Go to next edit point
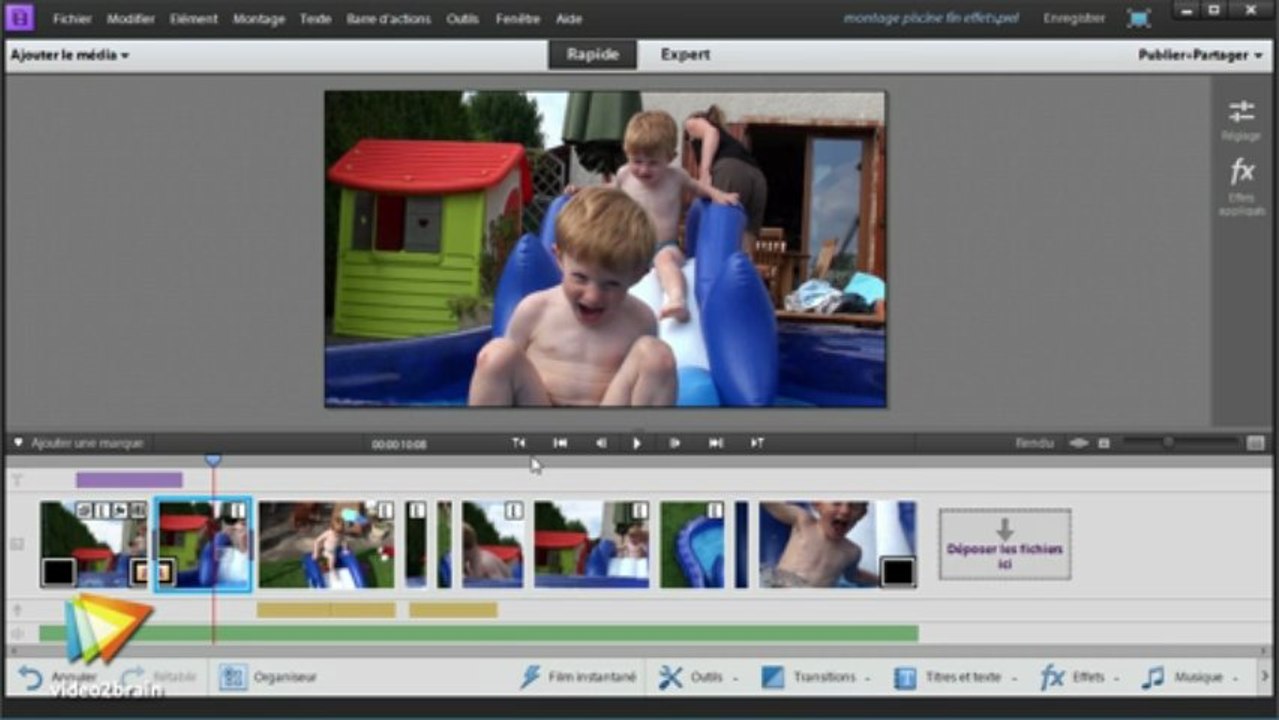Screen dimensions: 1279x720 (757, 443)
